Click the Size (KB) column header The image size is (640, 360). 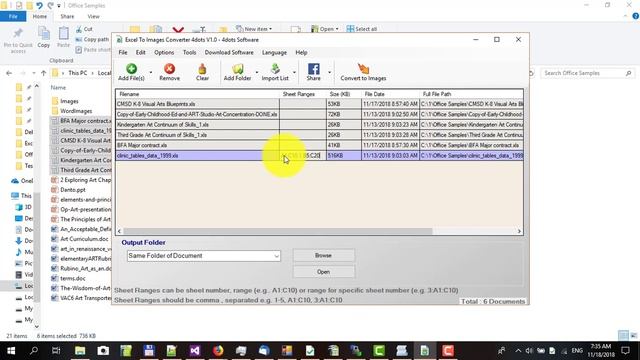[x=344, y=94]
